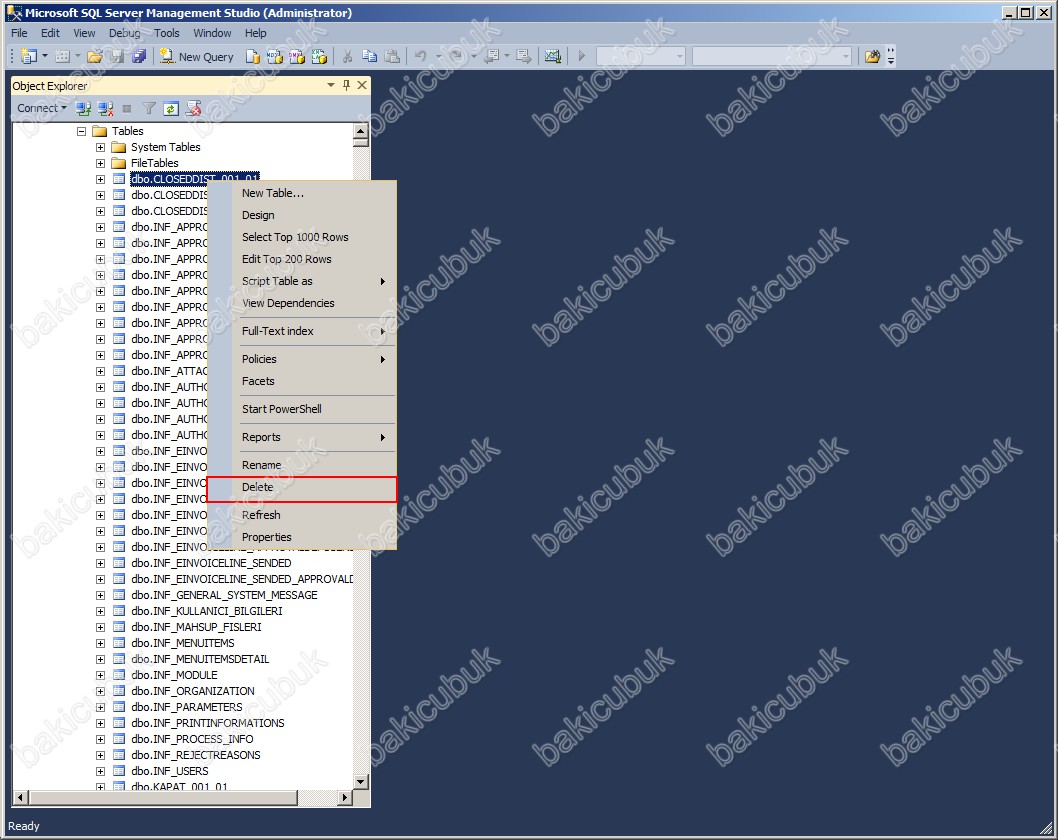The height and width of the screenshot is (840, 1058).
Task: Collapse the Tables folder node
Action: (82, 131)
